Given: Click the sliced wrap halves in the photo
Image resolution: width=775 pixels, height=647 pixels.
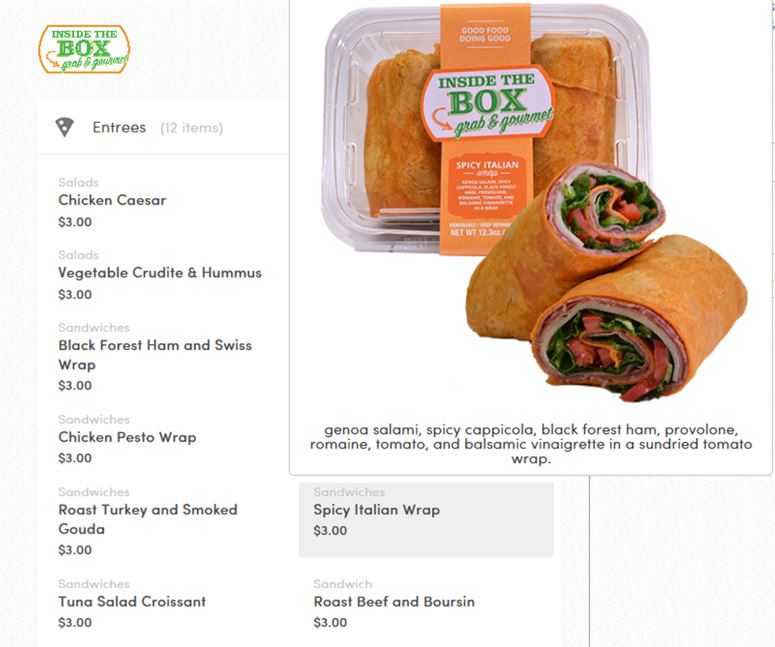Looking at the screenshot, I should pos(607,282).
